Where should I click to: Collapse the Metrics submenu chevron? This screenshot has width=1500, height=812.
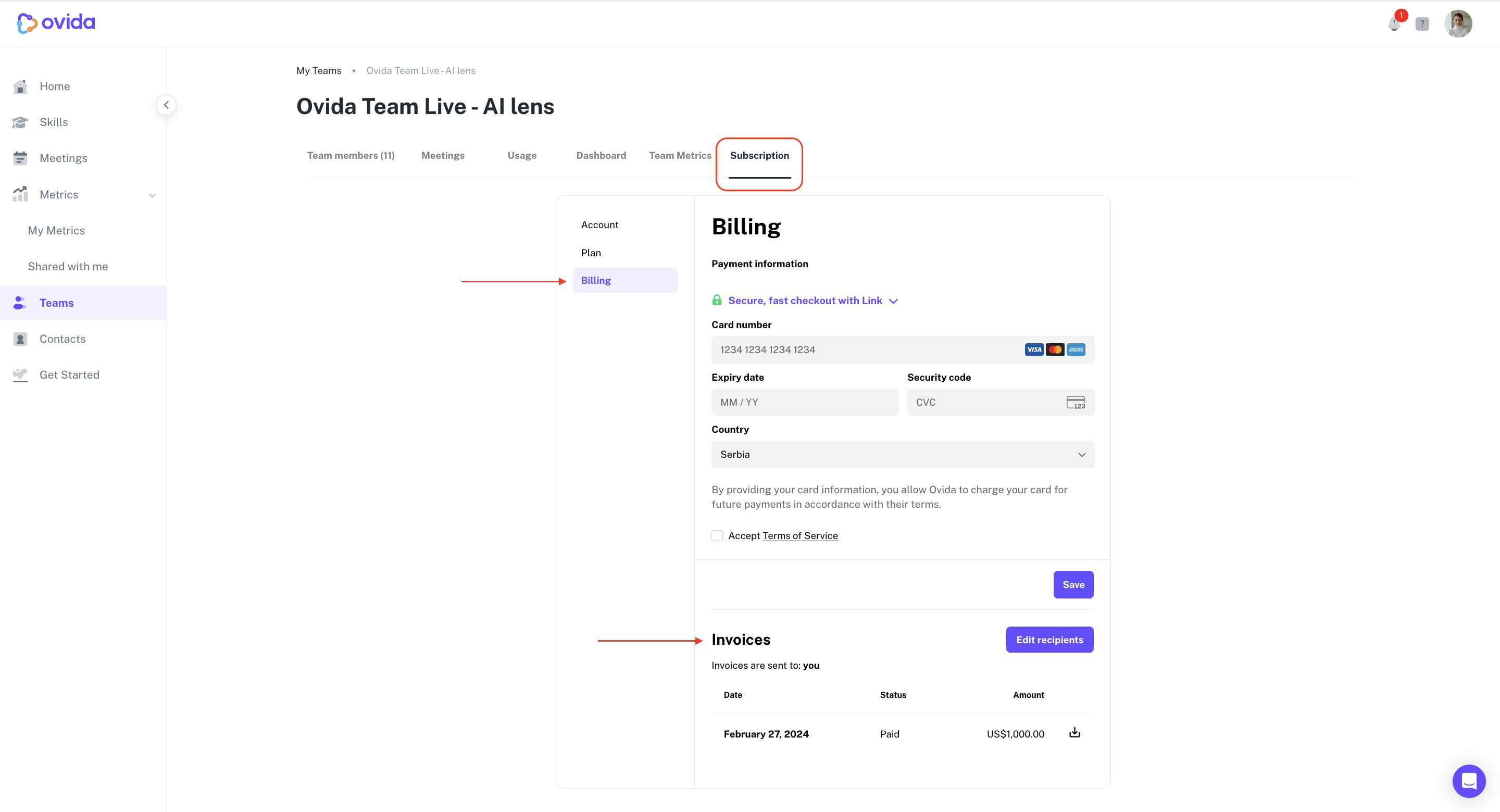(153, 196)
